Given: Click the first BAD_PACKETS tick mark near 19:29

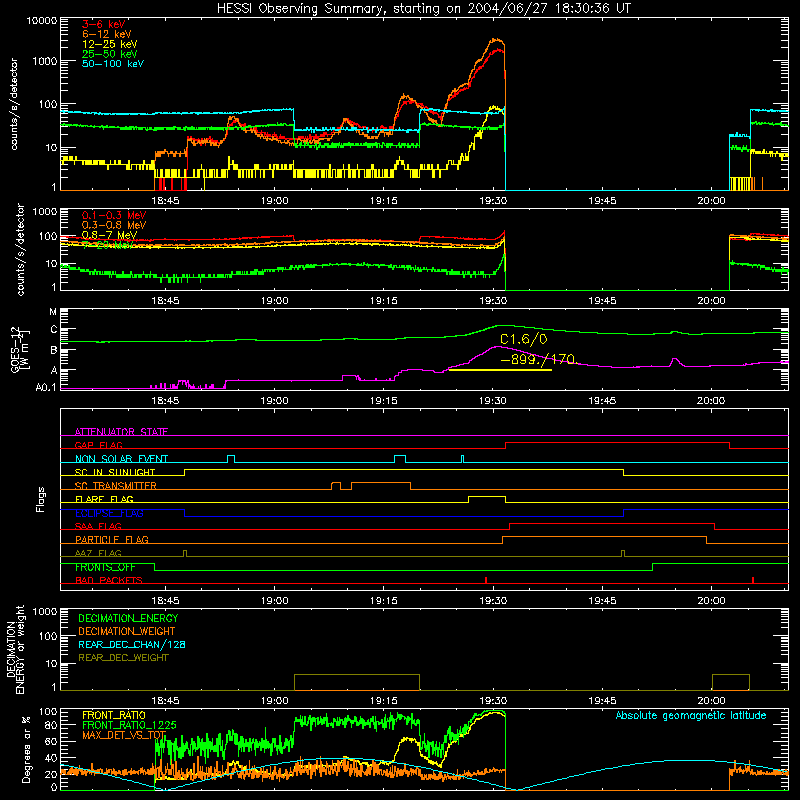Looking at the screenshot, I should [486, 580].
